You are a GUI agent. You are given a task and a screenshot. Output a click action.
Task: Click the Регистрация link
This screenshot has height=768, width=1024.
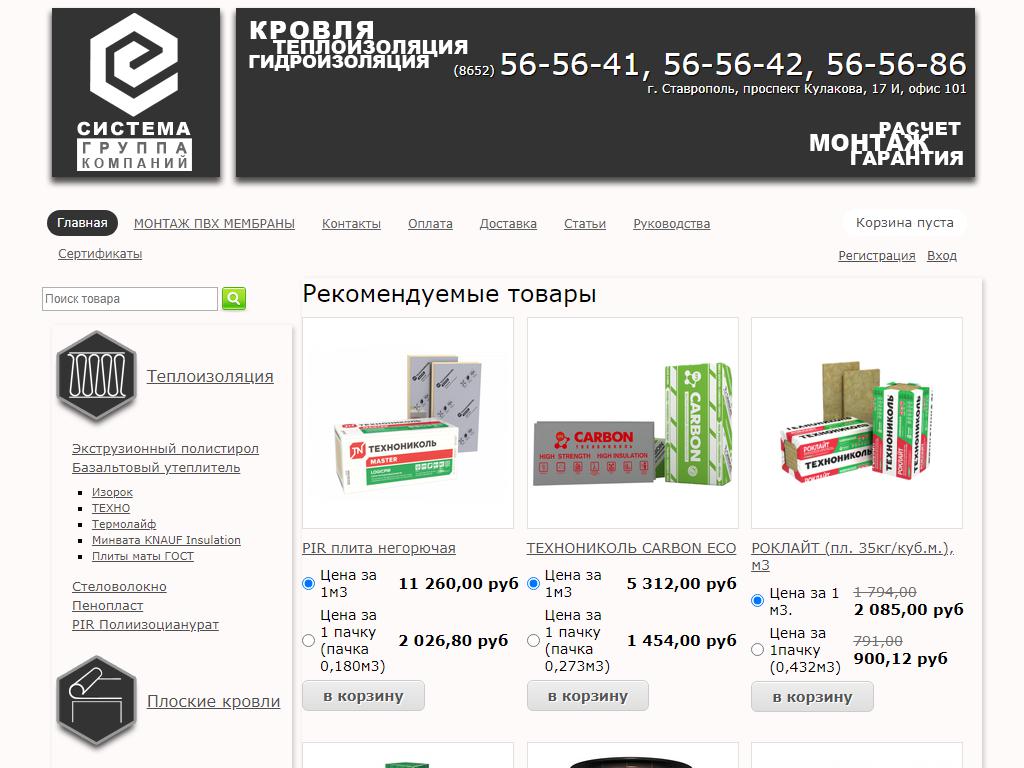pyautogui.click(x=876, y=256)
